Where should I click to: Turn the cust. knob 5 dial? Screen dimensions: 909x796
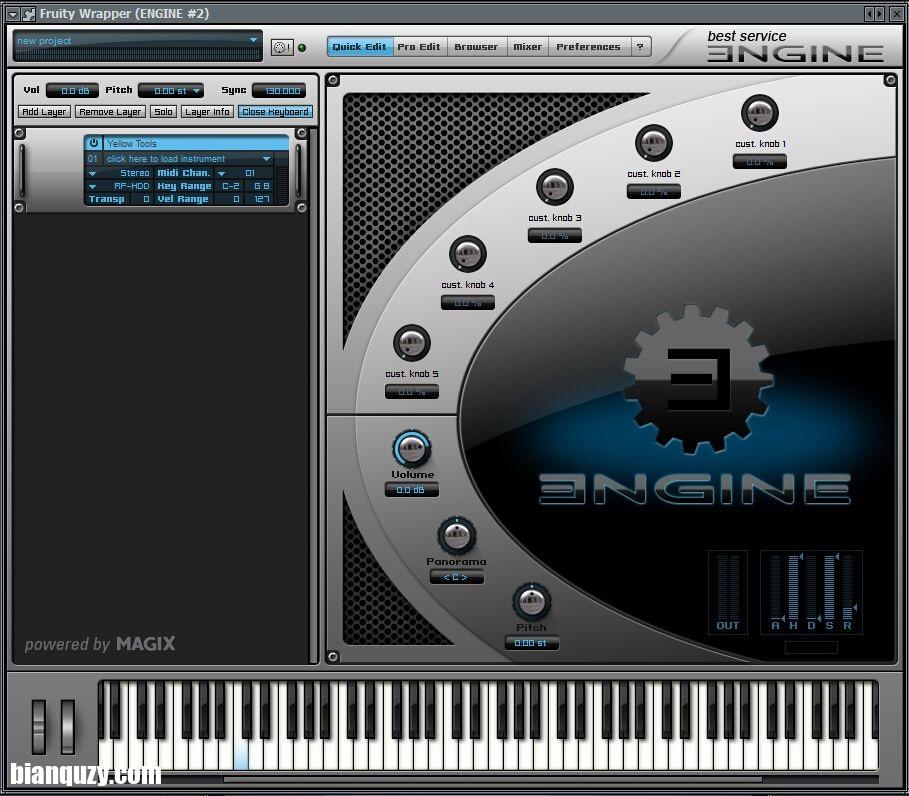412,343
